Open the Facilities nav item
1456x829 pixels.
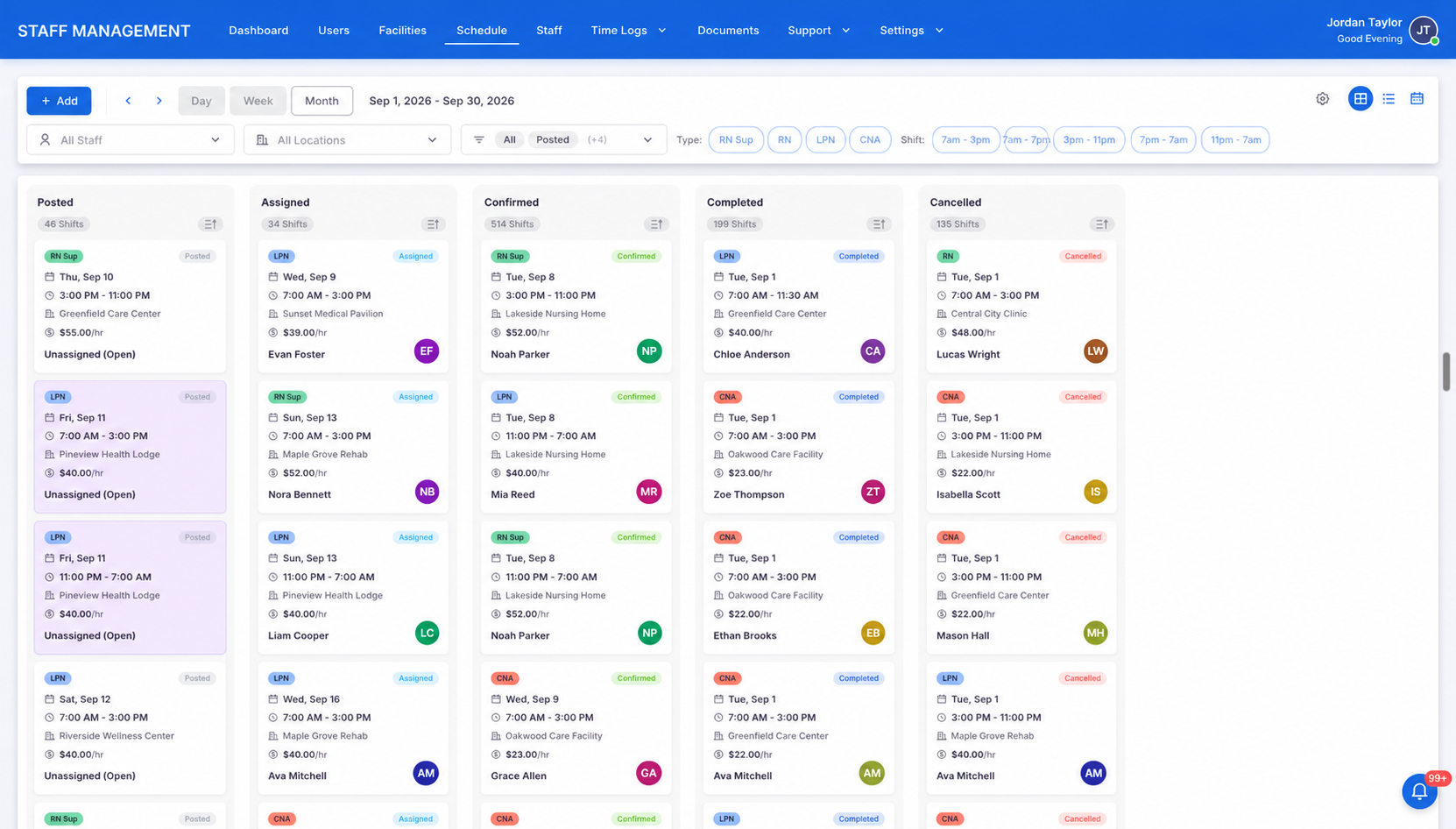[x=402, y=31]
